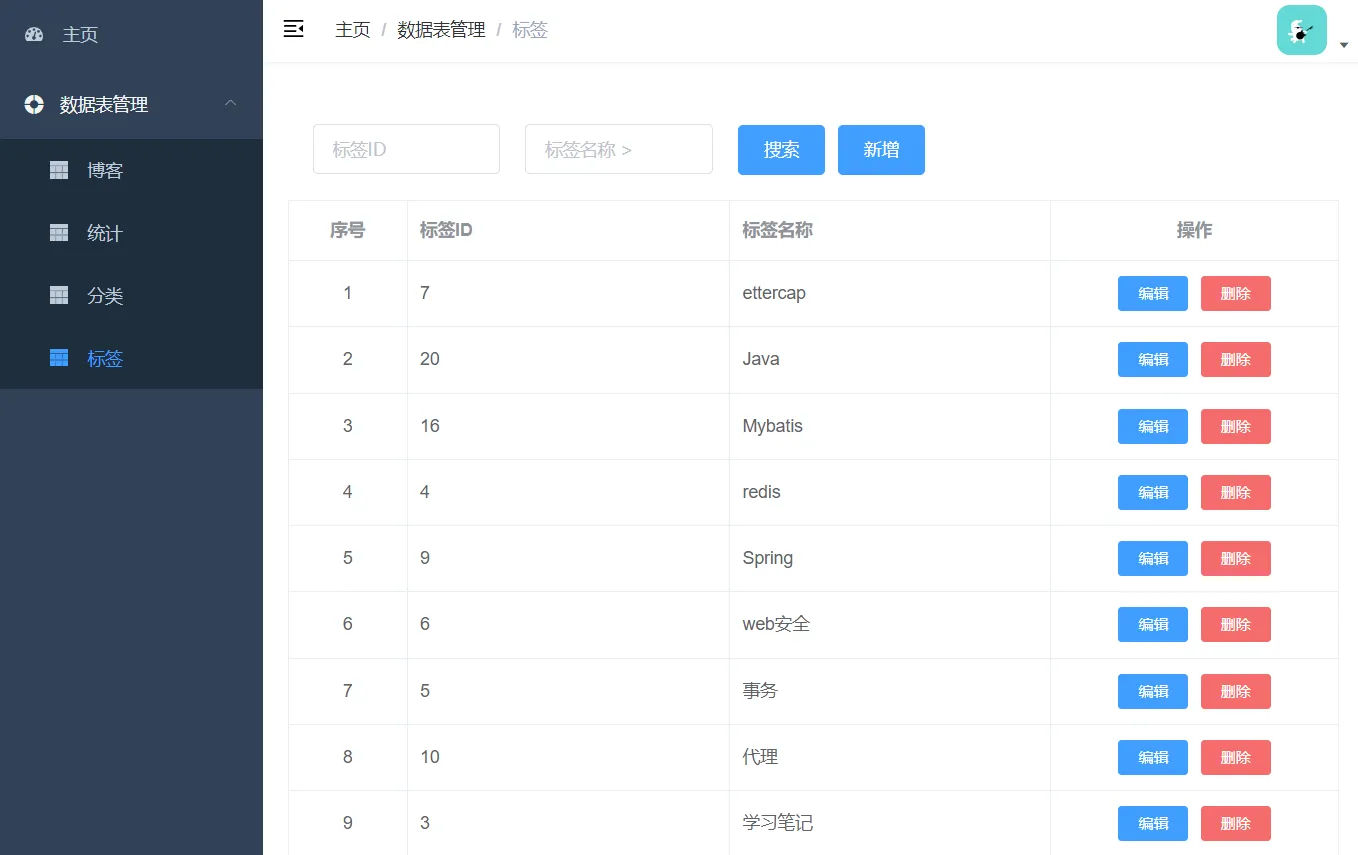Edit the 代理 tag row

coord(1153,757)
